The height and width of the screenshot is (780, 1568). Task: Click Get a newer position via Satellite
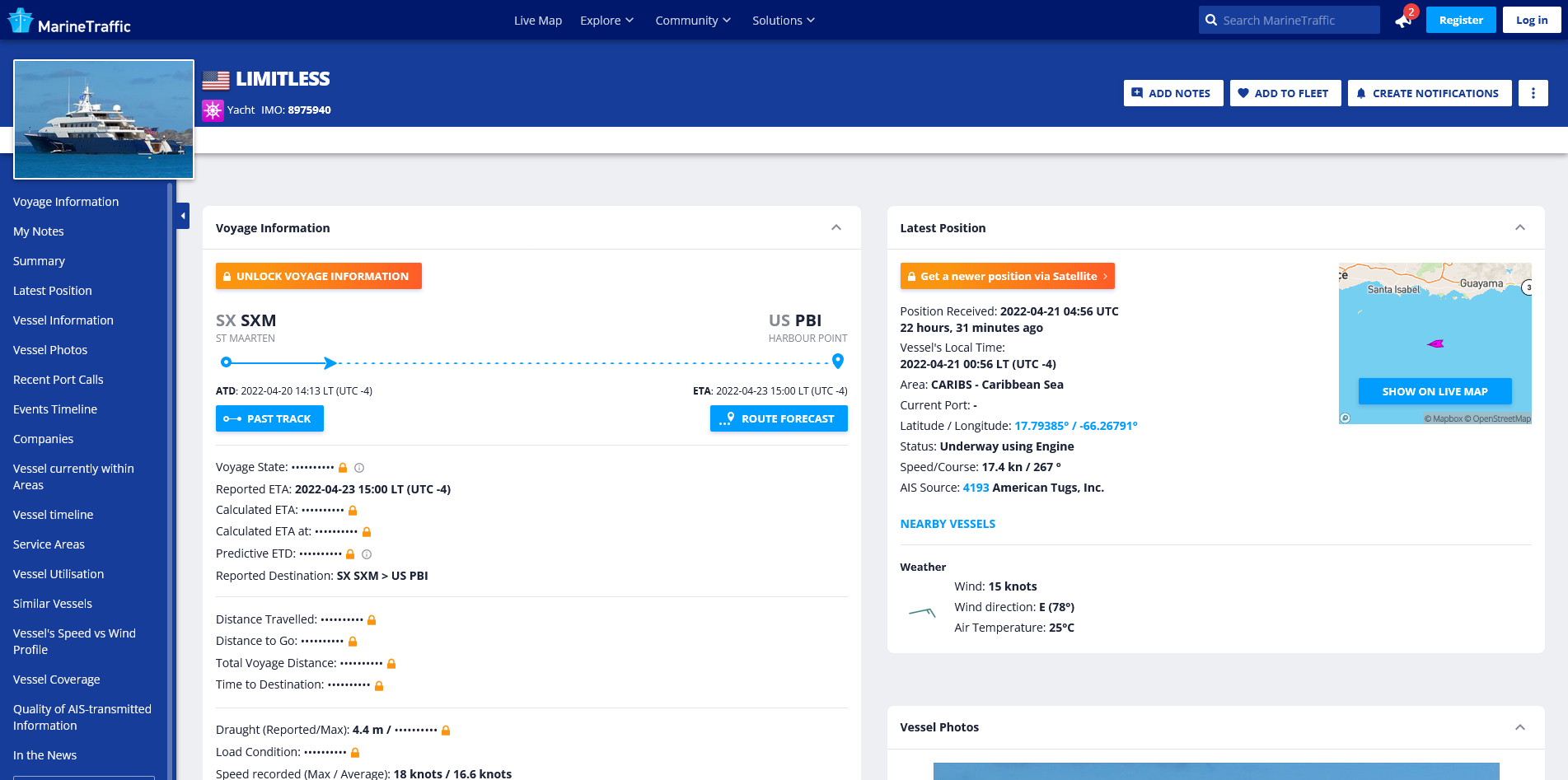[1007, 276]
